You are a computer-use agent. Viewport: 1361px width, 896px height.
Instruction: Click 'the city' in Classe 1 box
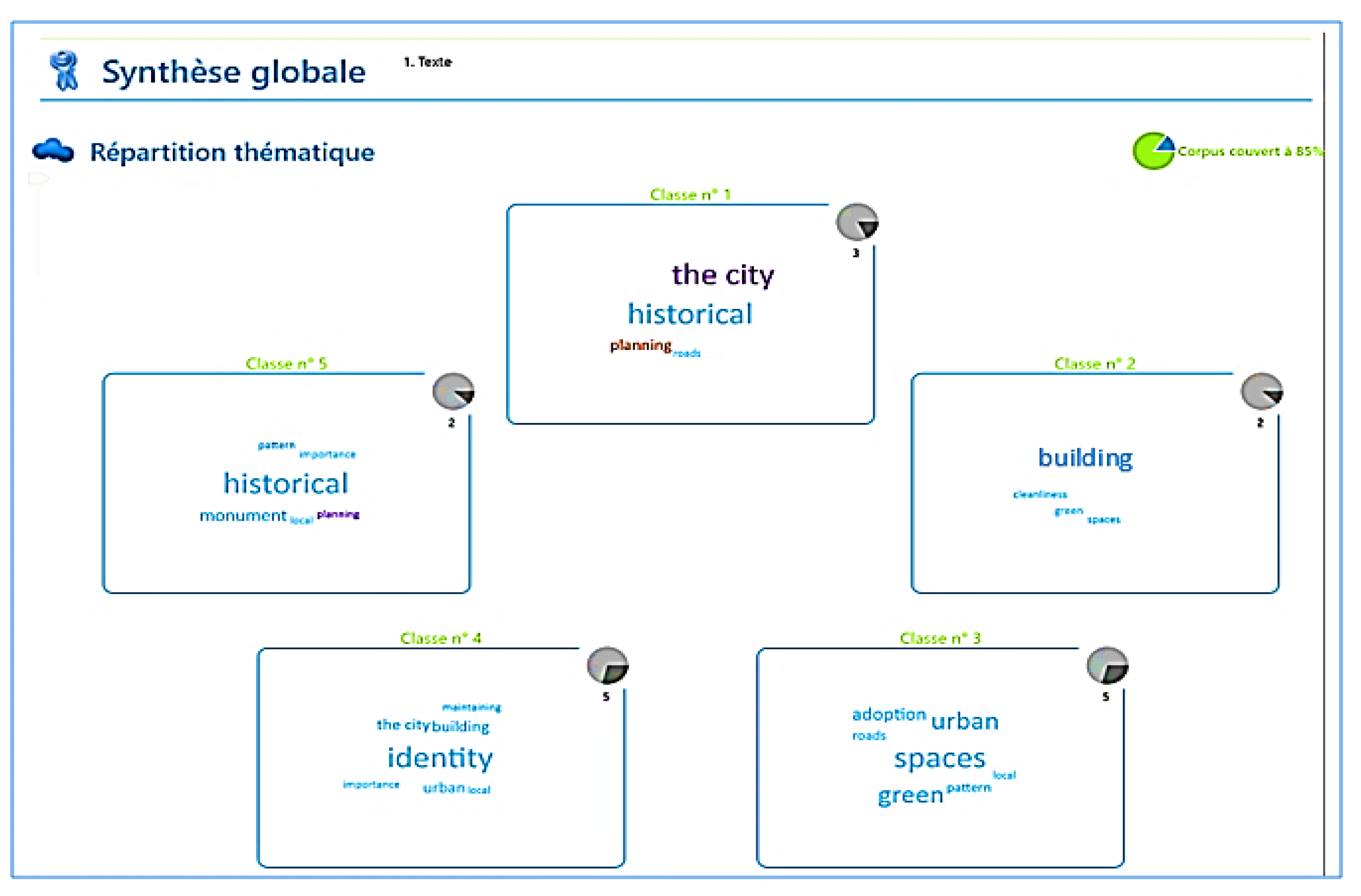pyautogui.click(x=722, y=275)
